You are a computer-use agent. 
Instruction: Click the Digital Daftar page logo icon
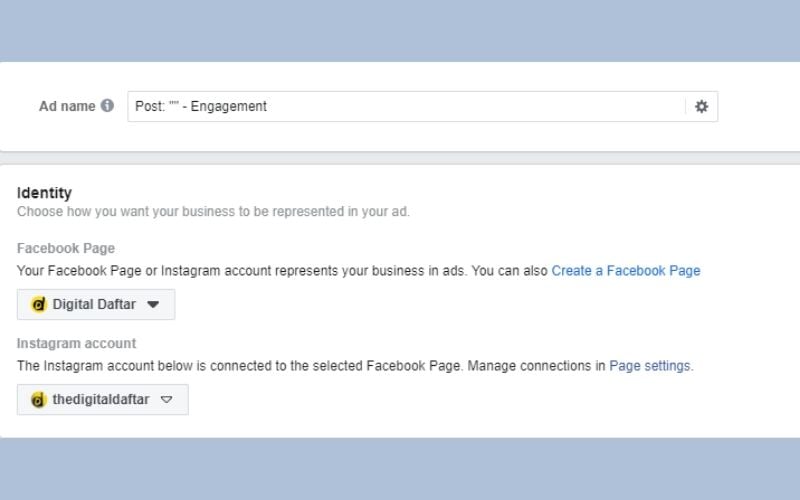tap(40, 305)
